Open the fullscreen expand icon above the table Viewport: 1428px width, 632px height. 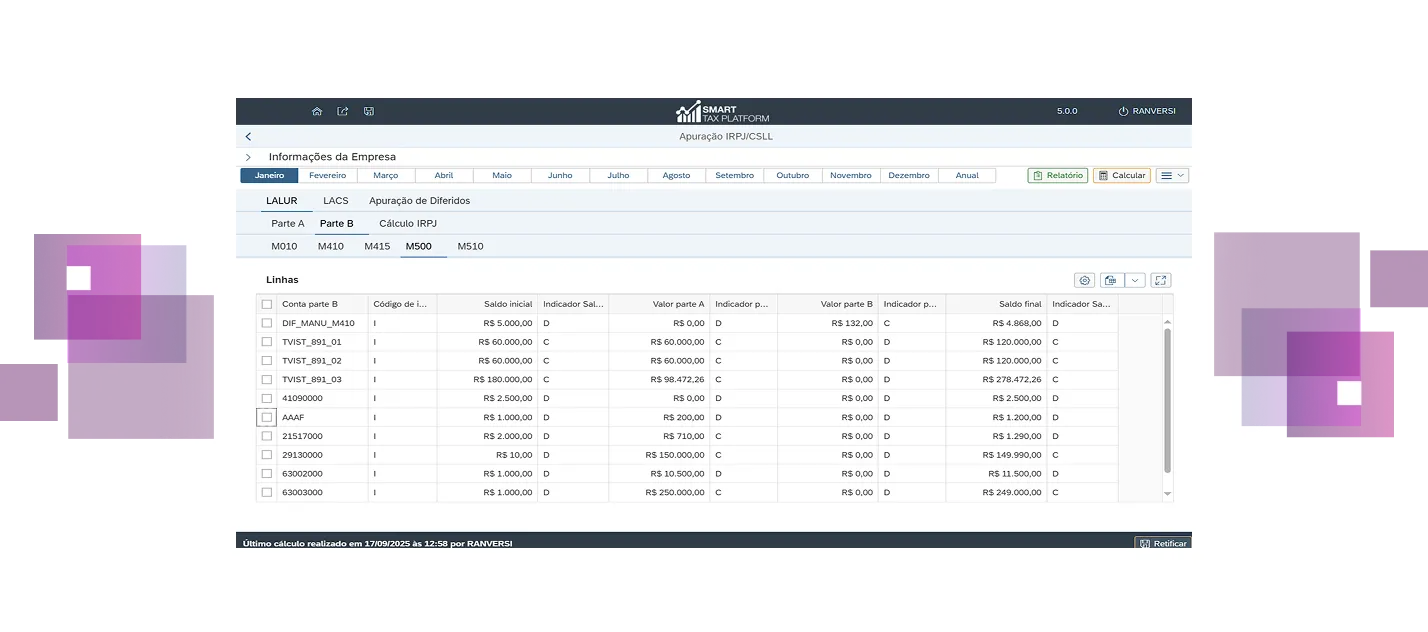tap(1160, 280)
